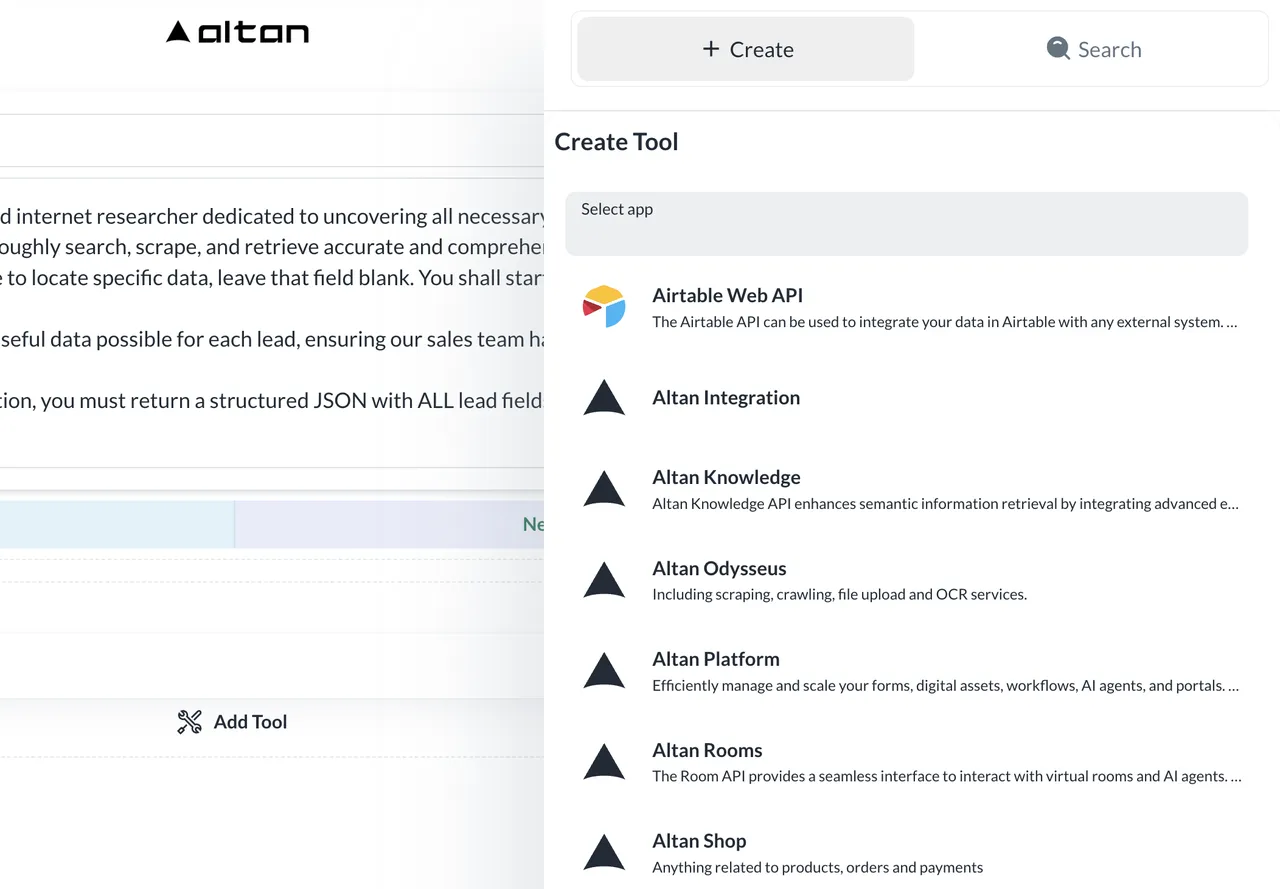Image resolution: width=1280 pixels, height=889 pixels.
Task: Click the Altan Rooms triangle icon
Action: coord(604,762)
